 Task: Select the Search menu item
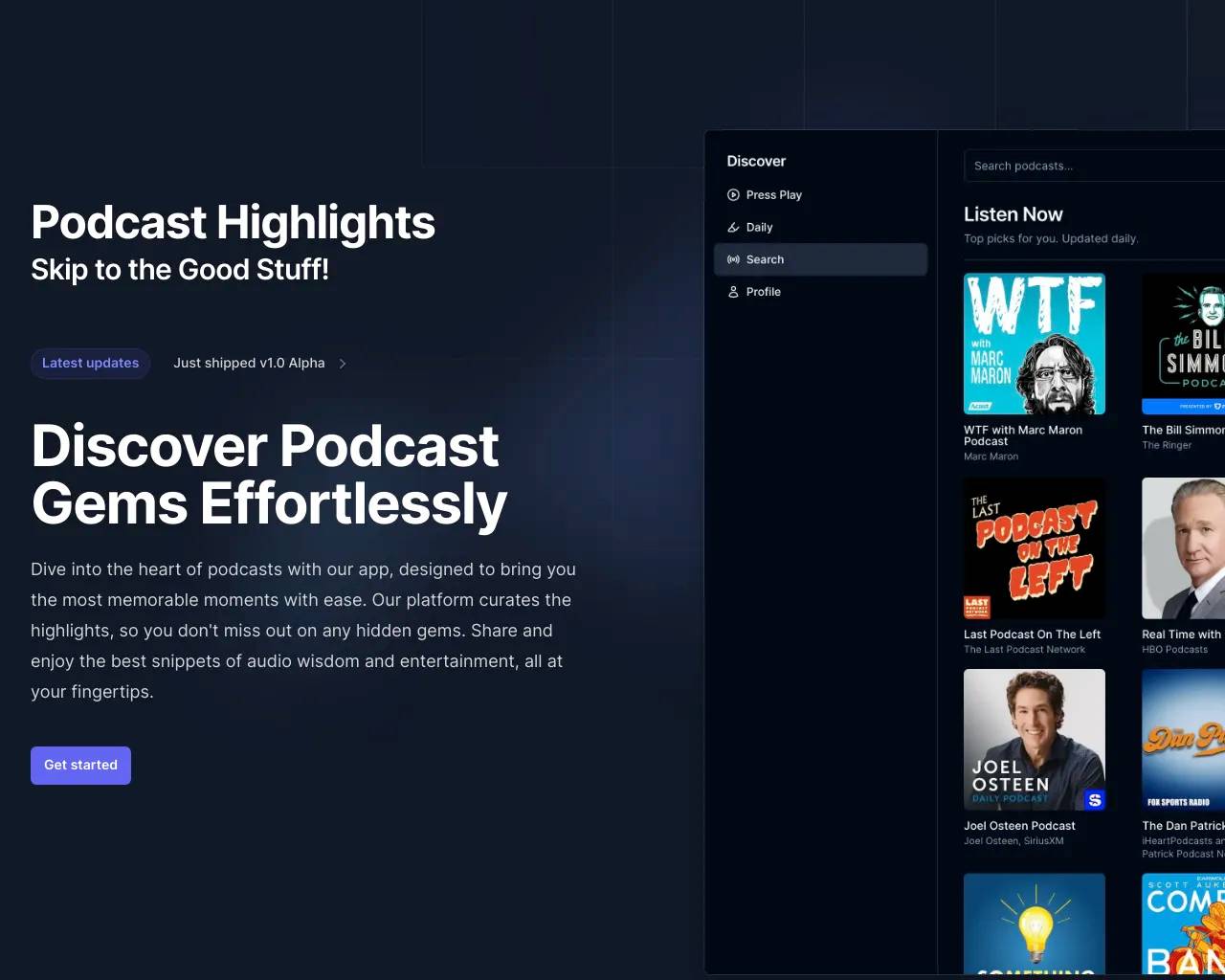point(820,259)
